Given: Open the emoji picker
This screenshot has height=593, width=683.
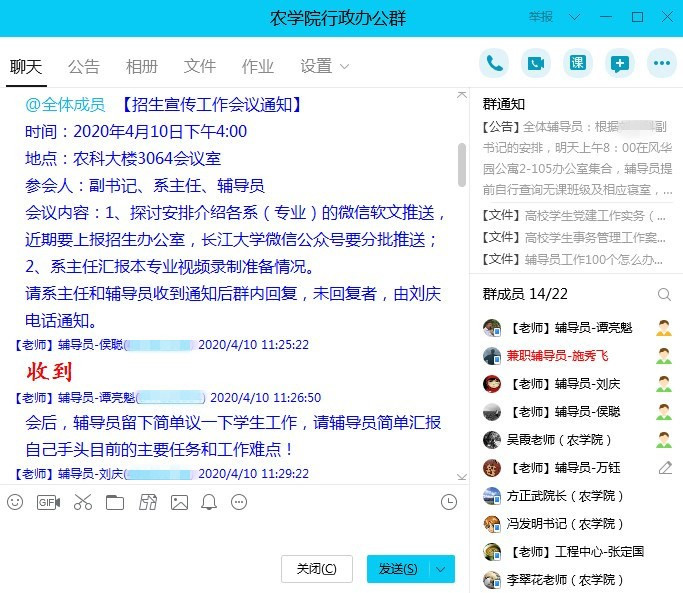Looking at the screenshot, I should (x=15, y=502).
